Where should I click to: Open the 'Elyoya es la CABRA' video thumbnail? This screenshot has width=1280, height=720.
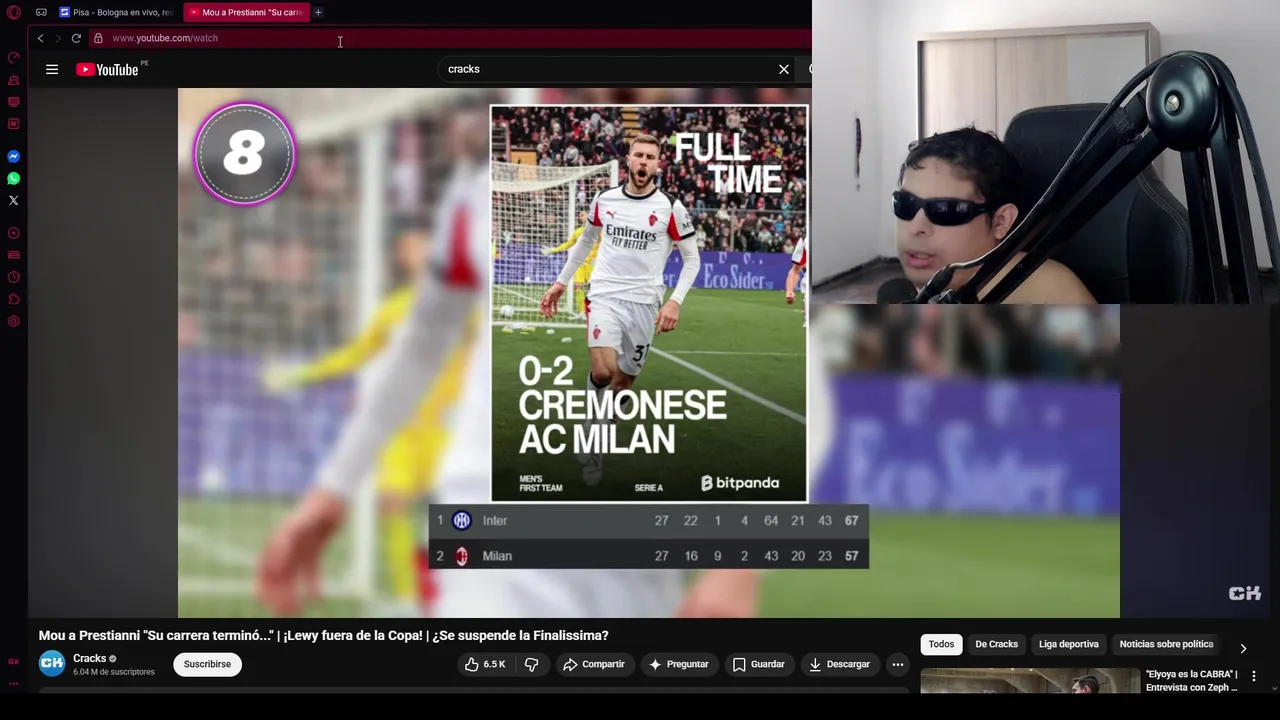point(1030,681)
